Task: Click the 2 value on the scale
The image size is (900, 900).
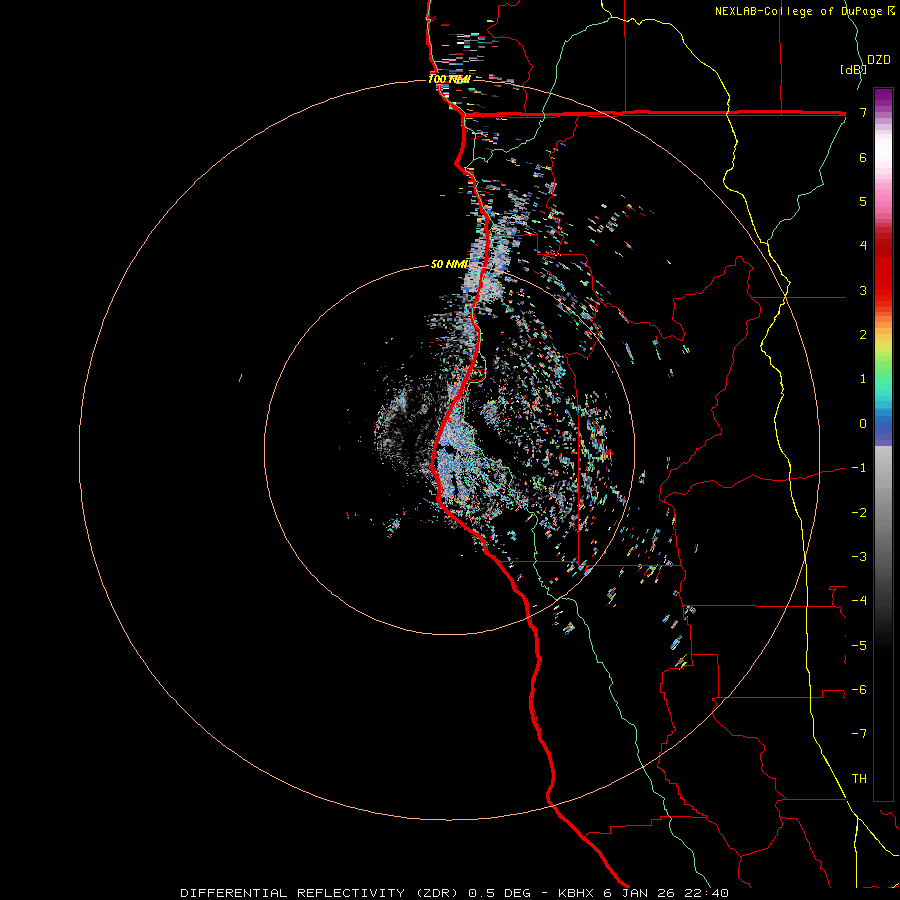Action: (863, 335)
